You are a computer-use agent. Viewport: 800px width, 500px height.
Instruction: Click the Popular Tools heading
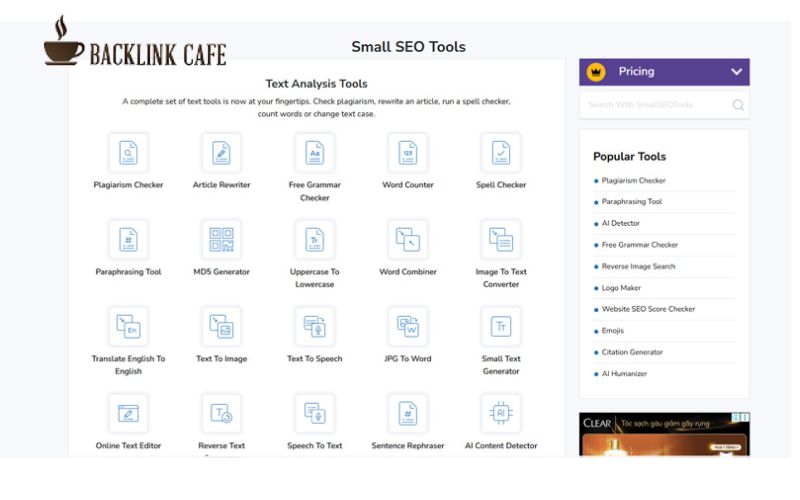point(629,157)
